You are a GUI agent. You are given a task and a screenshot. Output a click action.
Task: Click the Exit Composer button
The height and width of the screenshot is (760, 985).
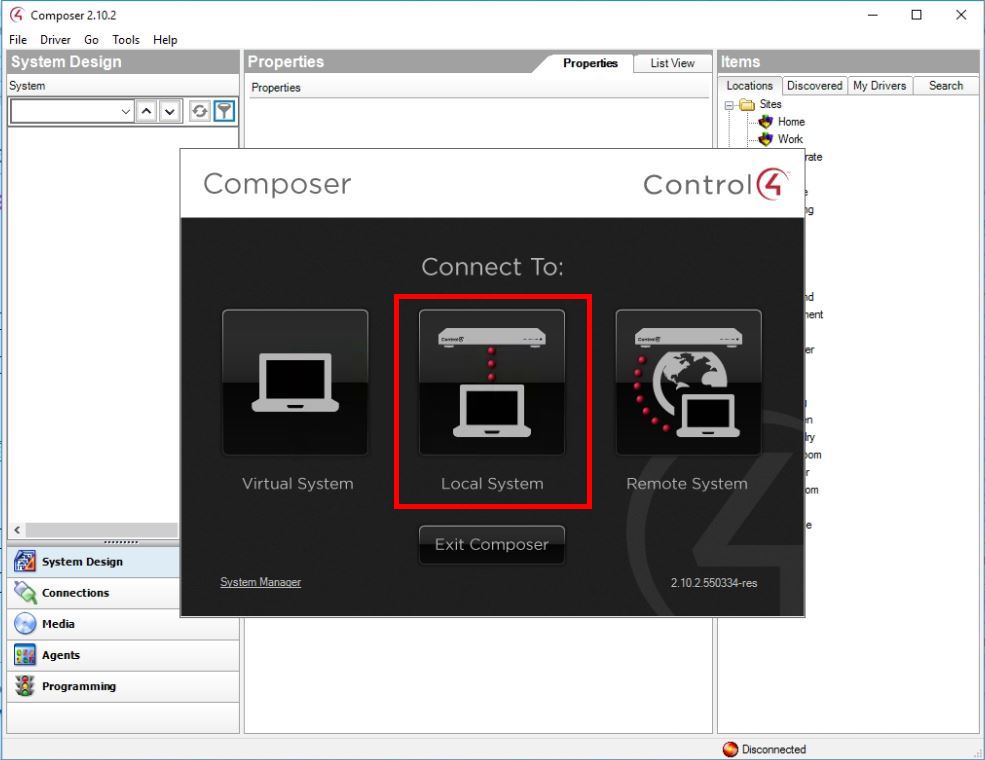pyautogui.click(x=492, y=544)
